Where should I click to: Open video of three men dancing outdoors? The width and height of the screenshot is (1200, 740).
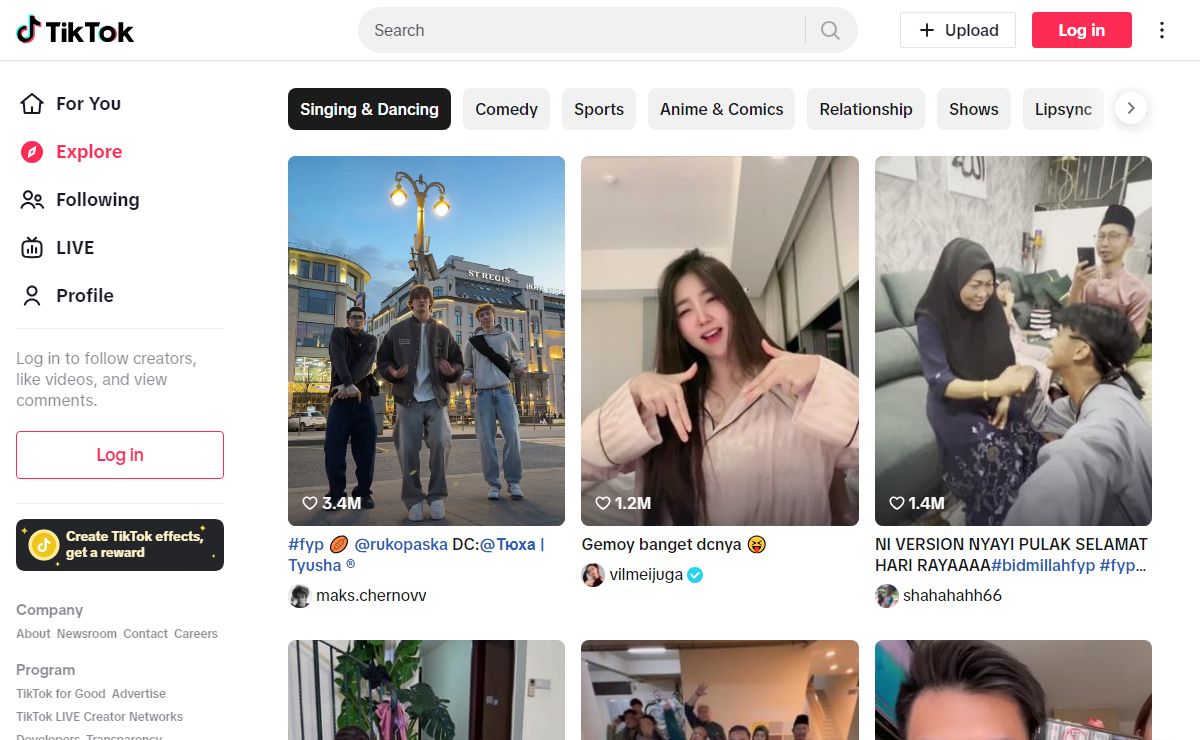pyautogui.click(x=426, y=341)
